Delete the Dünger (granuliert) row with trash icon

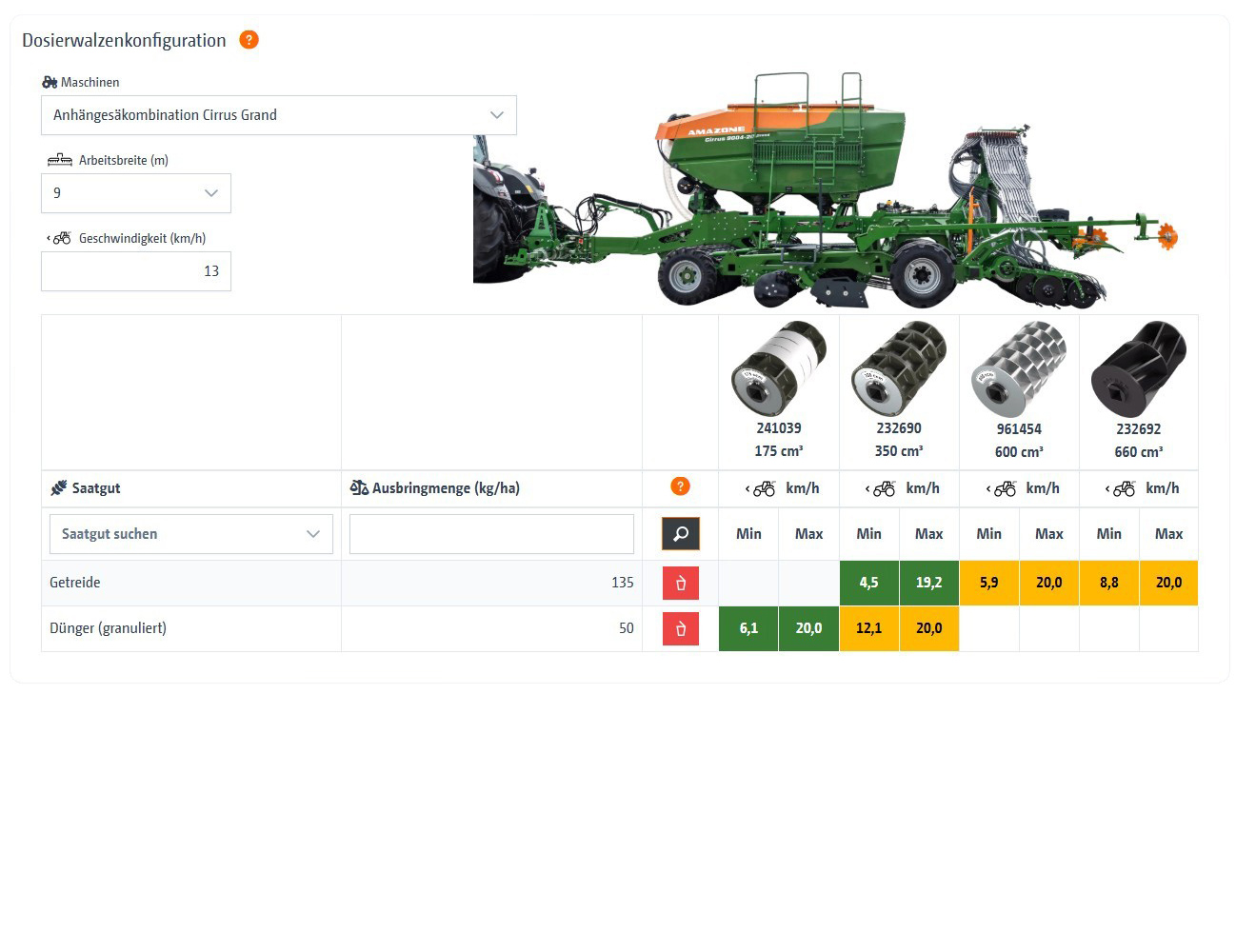[681, 628]
